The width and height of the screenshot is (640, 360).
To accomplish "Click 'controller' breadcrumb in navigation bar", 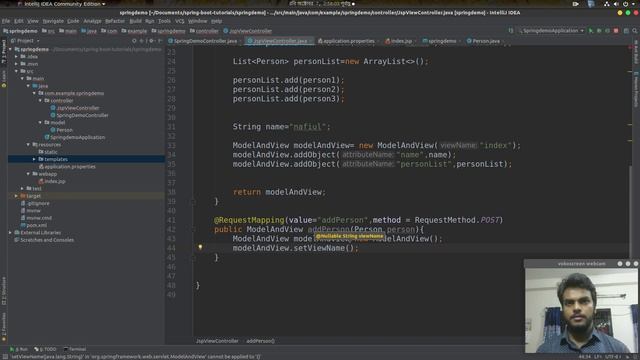I will tap(204, 31).
